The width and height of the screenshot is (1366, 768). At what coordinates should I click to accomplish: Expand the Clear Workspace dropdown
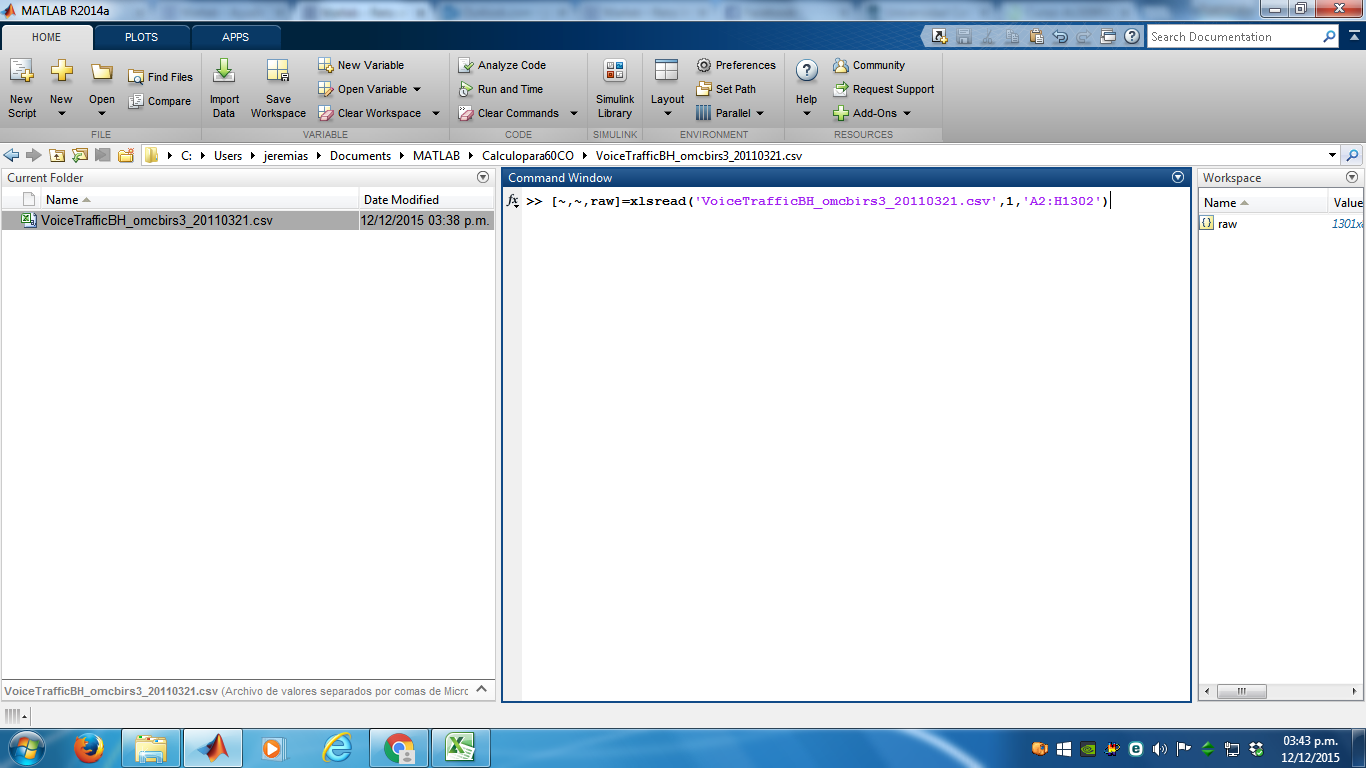436,113
